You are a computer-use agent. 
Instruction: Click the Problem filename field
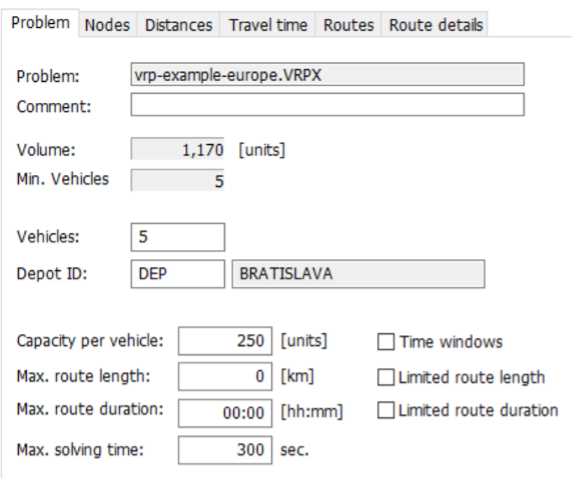click(x=328, y=75)
